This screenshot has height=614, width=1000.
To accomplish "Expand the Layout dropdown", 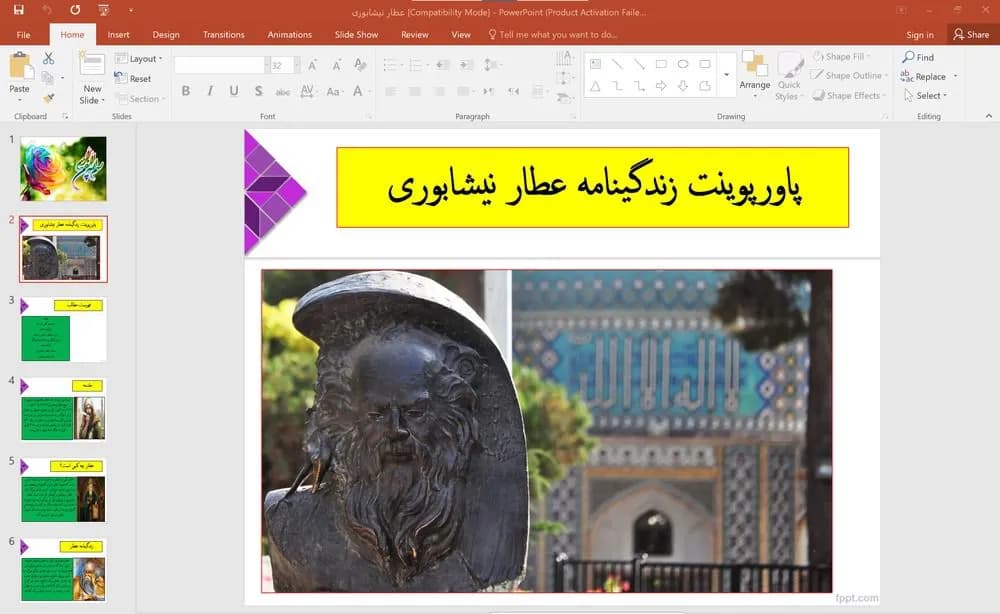I will click(x=138, y=59).
